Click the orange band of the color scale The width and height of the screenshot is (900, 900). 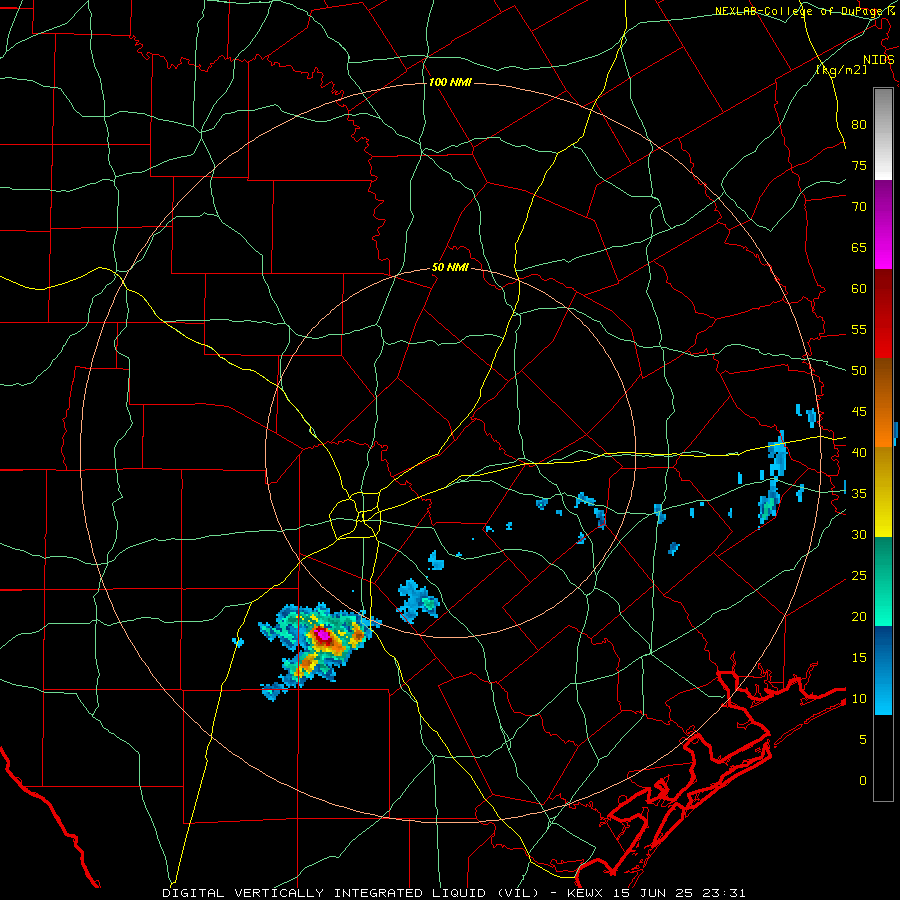[x=883, y=403]
